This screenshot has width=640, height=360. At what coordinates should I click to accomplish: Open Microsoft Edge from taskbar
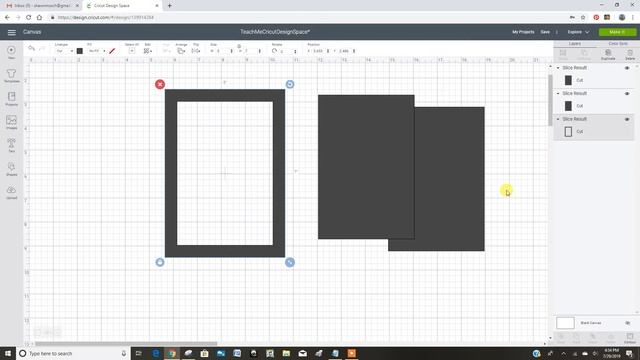click(156, 353)
